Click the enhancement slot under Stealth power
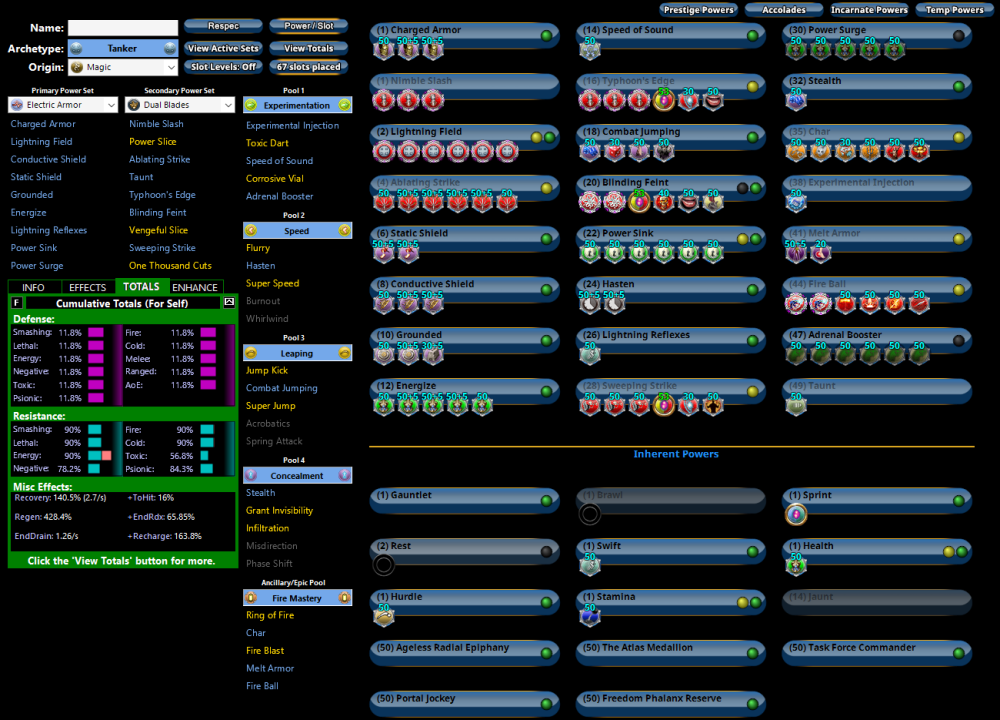The height and width of the screenshot is (720, 1000). point(796,100)
